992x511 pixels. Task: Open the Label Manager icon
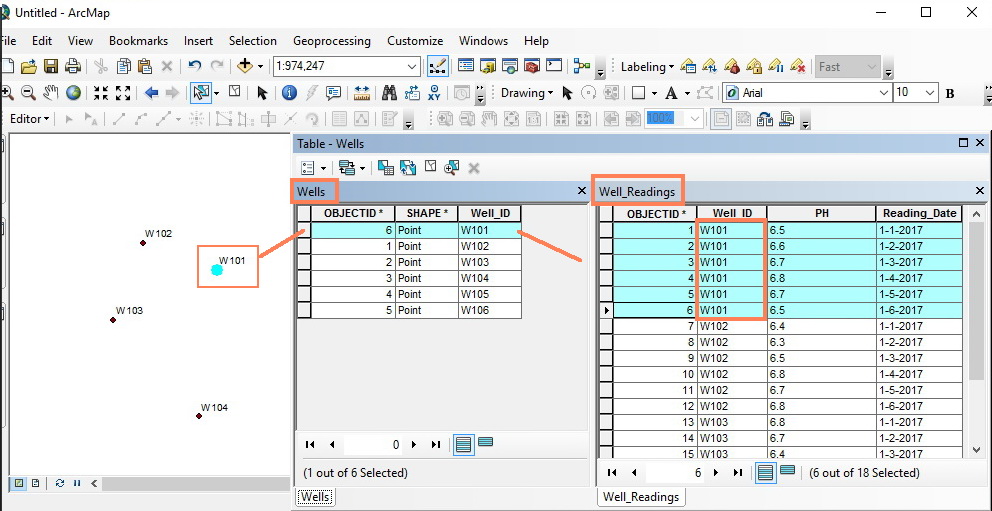pos(688,66)
